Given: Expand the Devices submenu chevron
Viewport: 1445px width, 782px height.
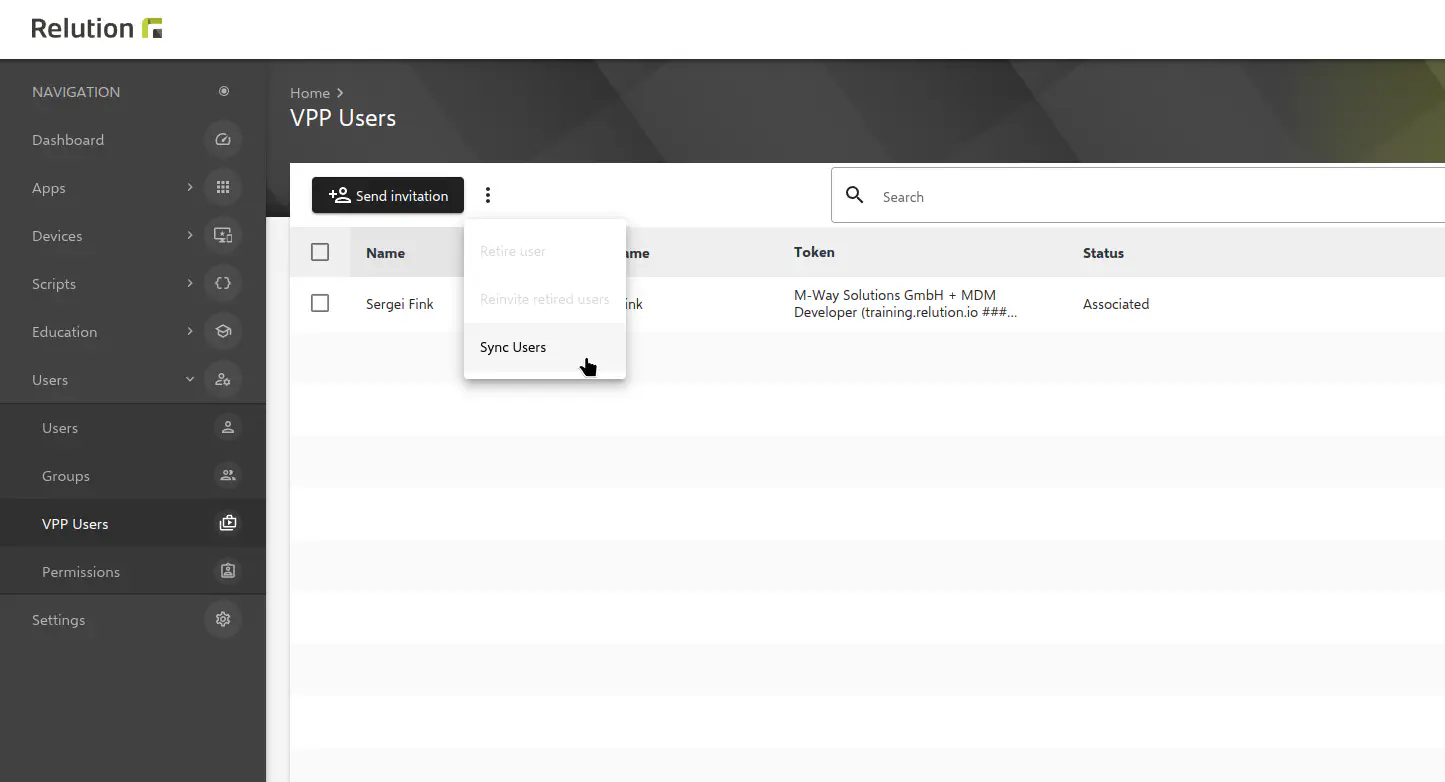Looking at the screenshot, I should click(x=190, y=236).
